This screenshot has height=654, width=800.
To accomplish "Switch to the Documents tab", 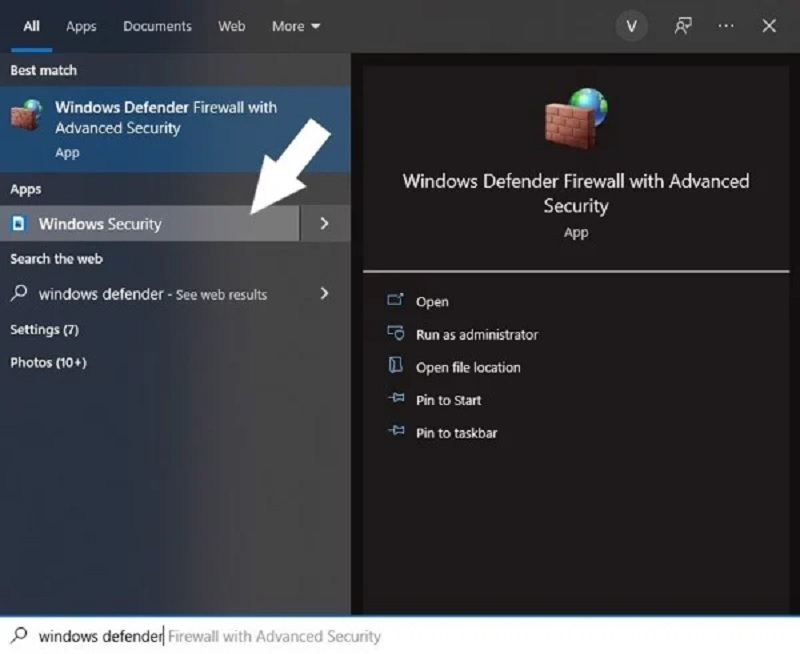I will (157, 26).
